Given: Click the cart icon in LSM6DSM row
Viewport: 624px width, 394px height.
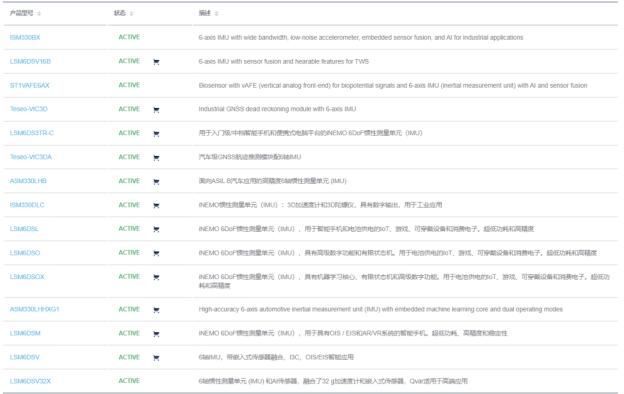Looking at the screenshot, I should [156, 334].
